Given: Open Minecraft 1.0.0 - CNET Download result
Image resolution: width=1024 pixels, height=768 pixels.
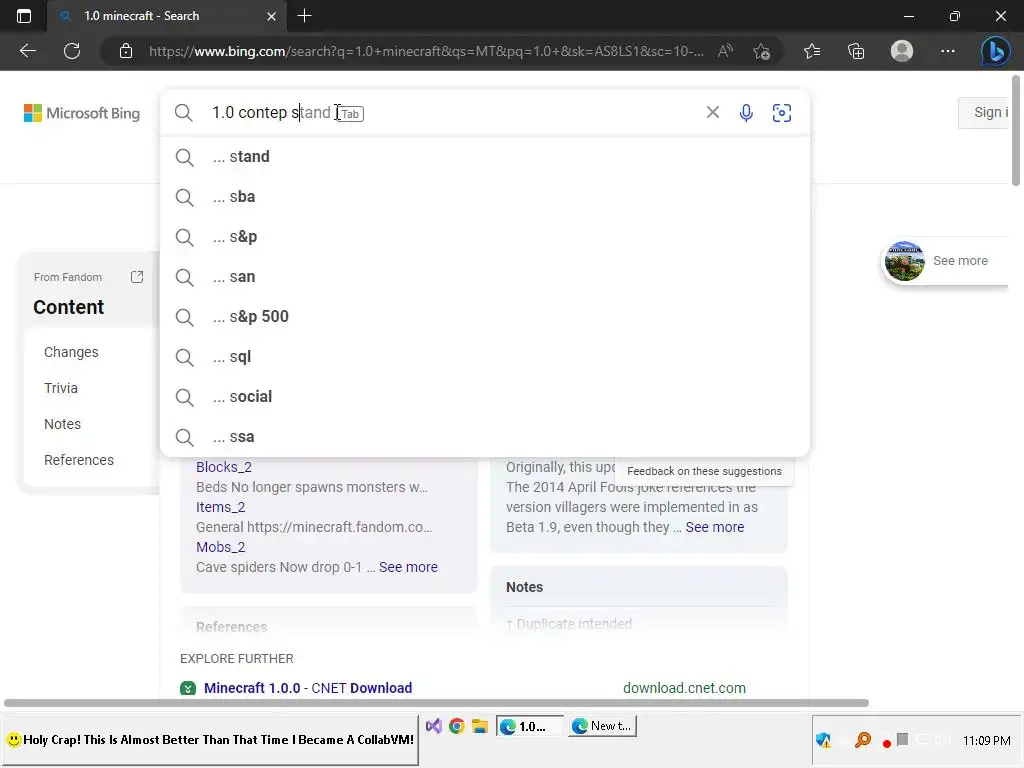Looking at the screenshot, I should (308, 688).
